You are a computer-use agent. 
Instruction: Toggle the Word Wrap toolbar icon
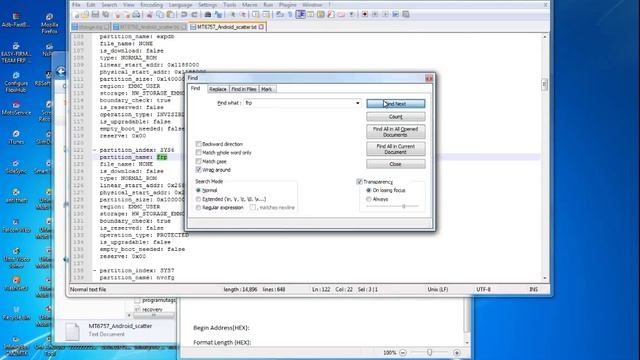[x=279, y=14]
